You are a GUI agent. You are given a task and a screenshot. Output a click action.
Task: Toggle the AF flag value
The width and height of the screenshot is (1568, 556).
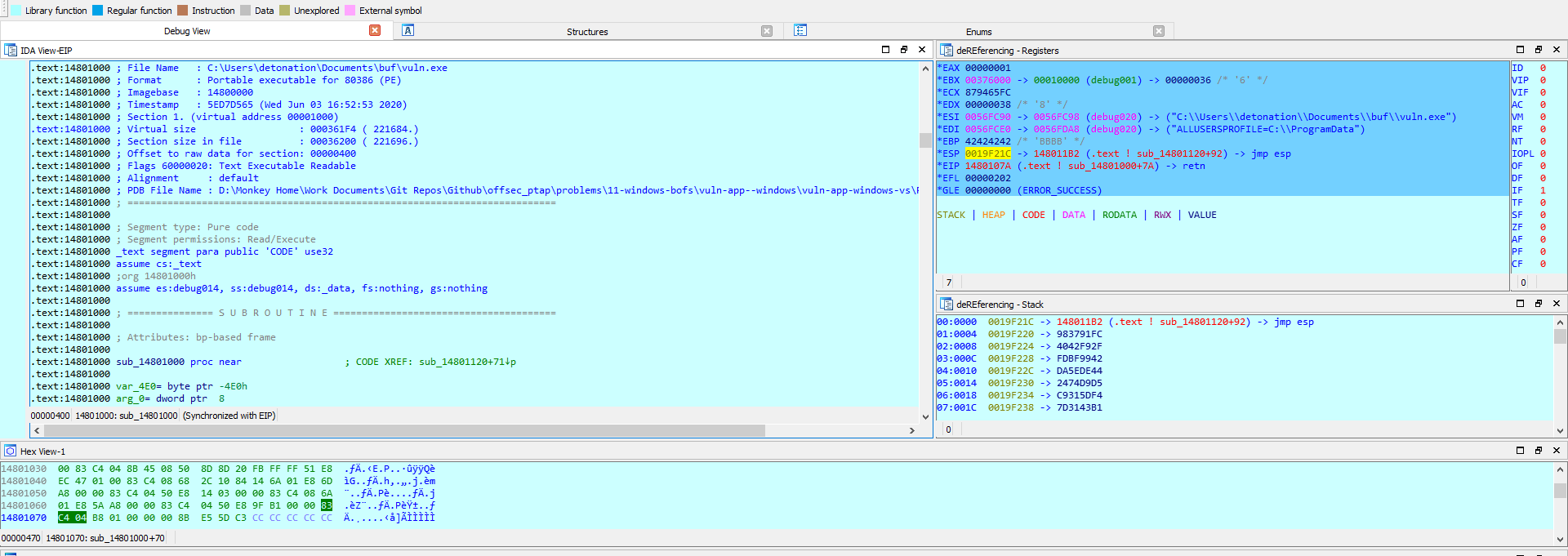(1543, 239)
